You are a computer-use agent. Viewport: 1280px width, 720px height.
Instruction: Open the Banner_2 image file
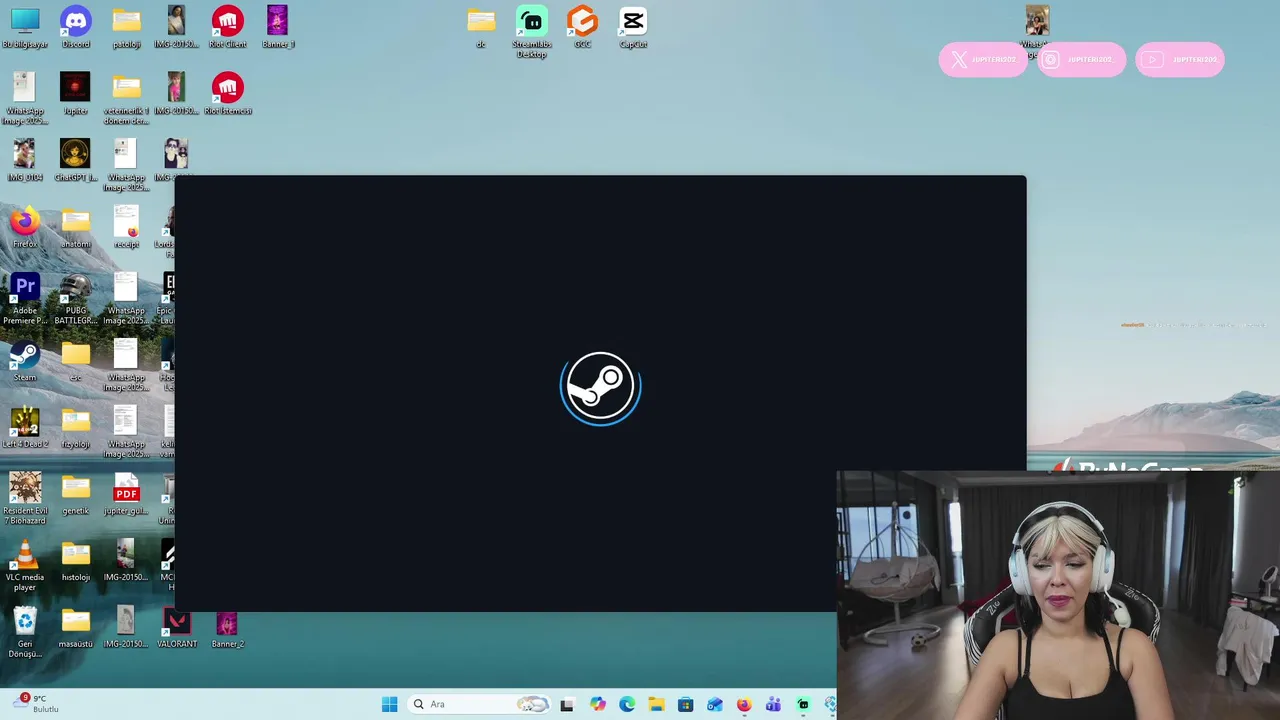[227, 628]
